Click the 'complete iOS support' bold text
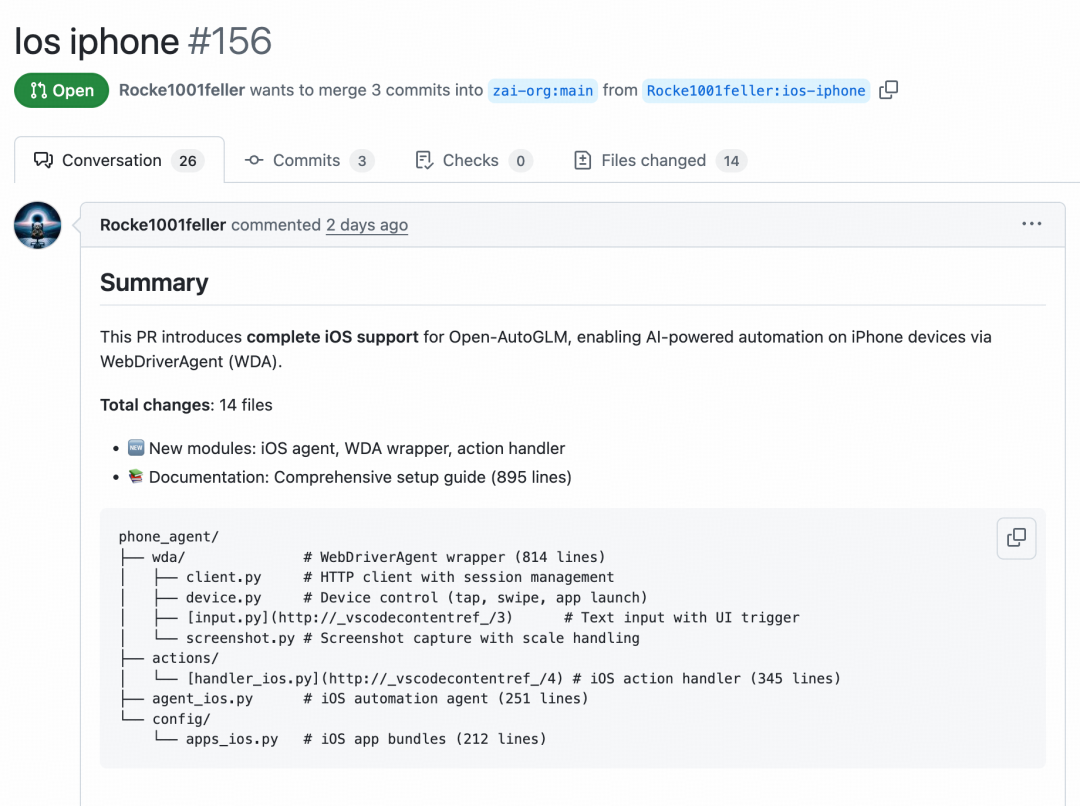 pyautogui.click(x=332, y=337)
